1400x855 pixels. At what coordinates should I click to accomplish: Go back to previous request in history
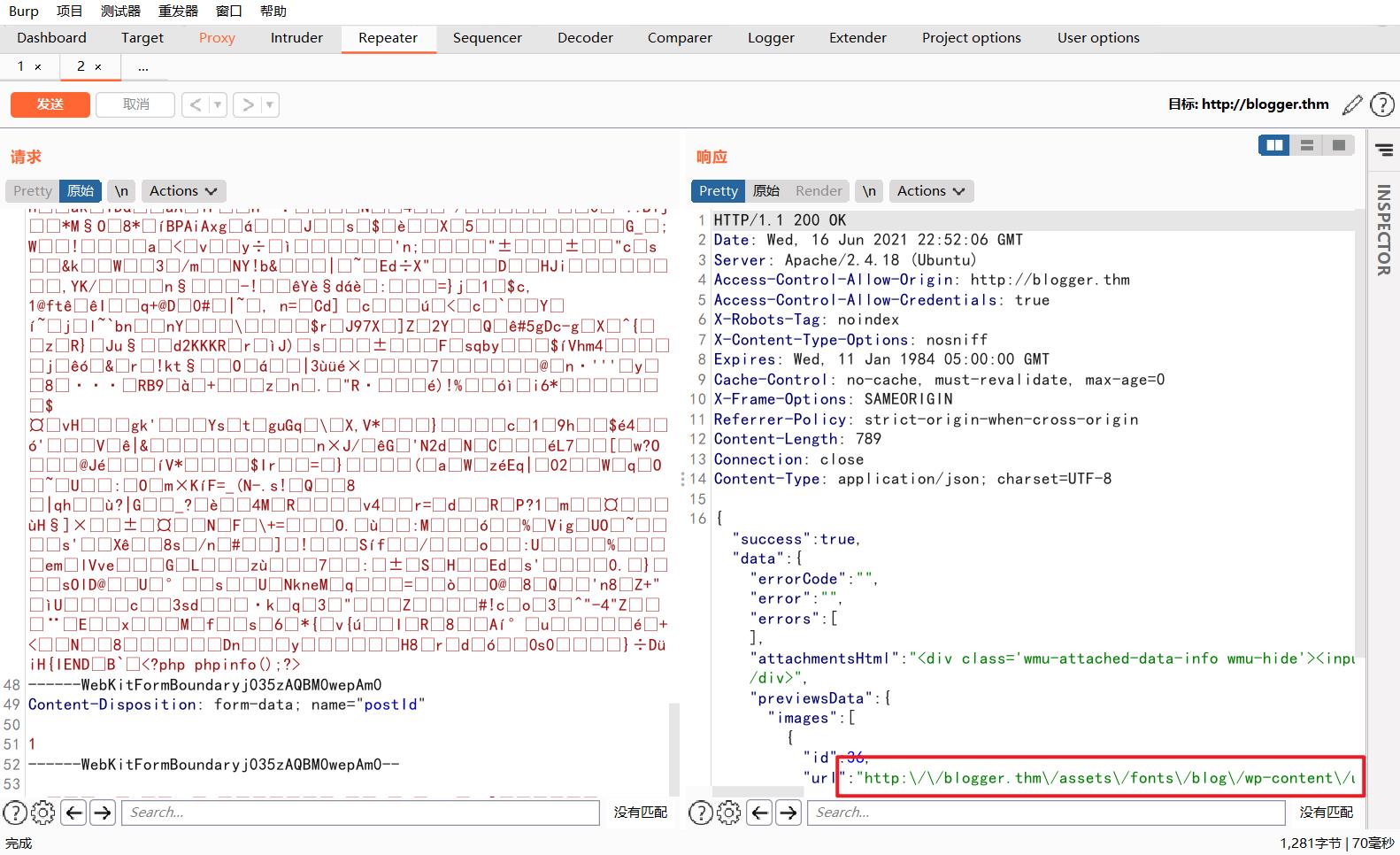(196, 104)
